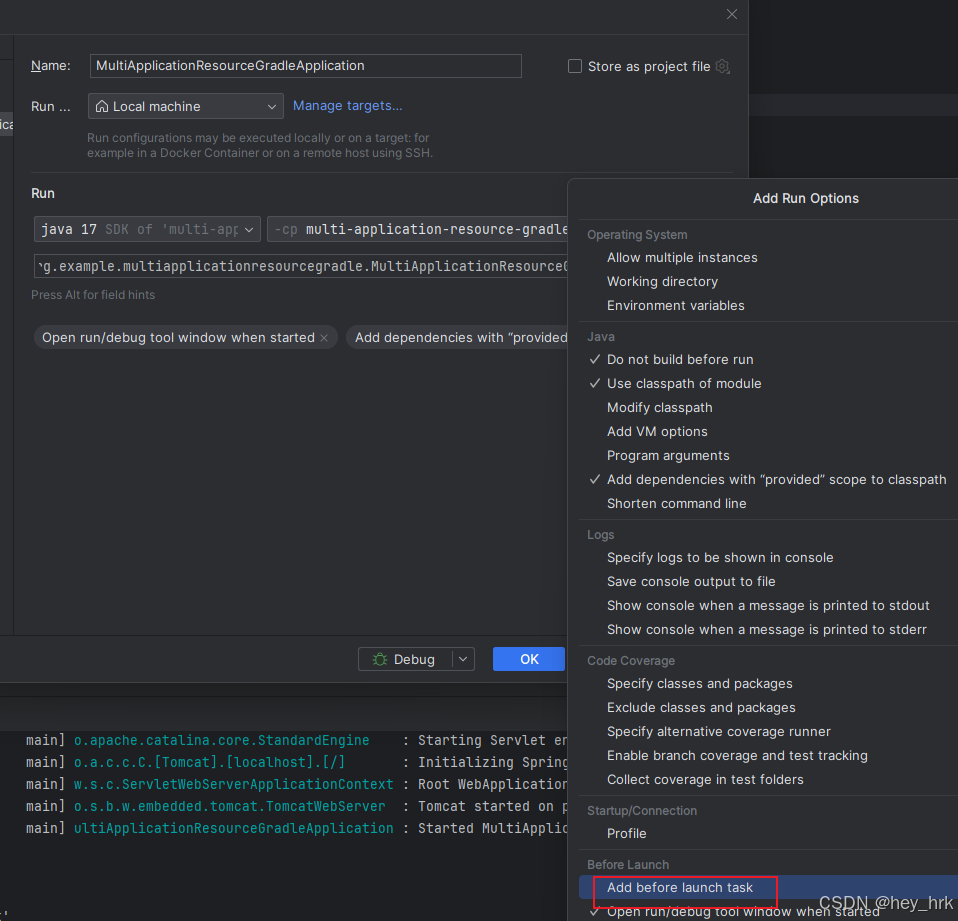The height and width of the screenshot is (921, 958).
Task: Select Specify alternative coverage runner
Action: tap(718, 732)
